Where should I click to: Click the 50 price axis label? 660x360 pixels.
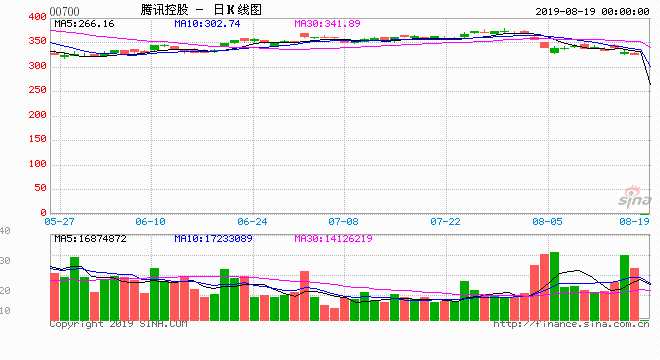(x=40, y=188)
